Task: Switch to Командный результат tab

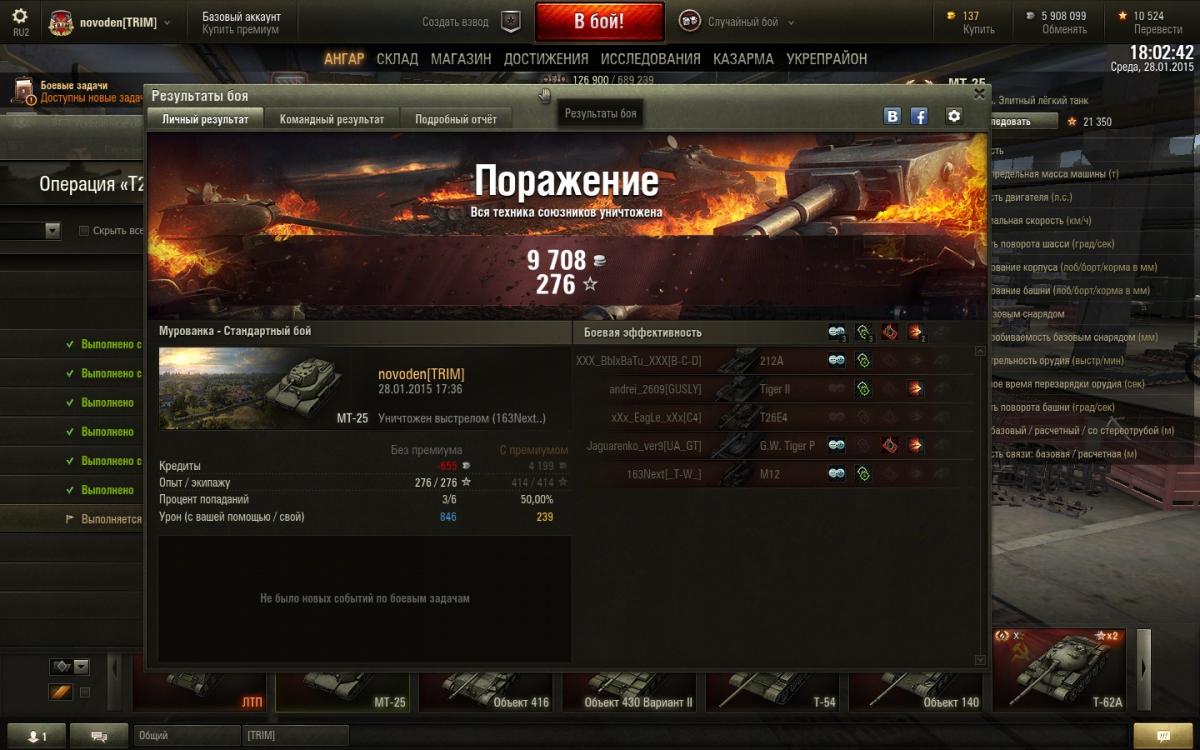Action: [x=332, y=119]
